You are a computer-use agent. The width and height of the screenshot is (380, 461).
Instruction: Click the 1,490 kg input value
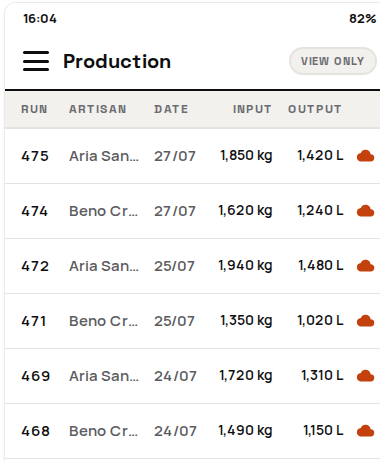coord(245,431)
